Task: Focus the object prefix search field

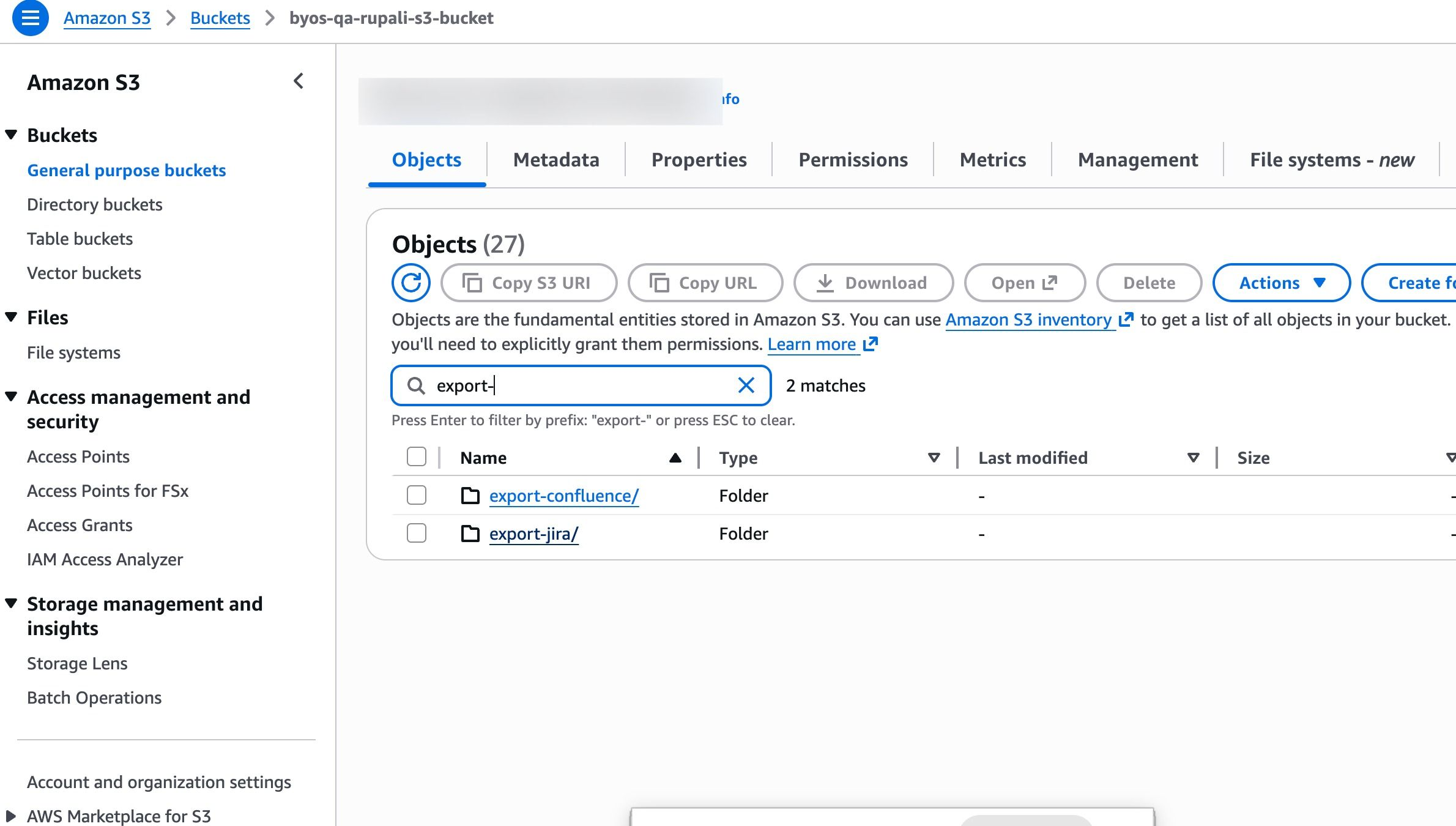Action: pyautogui.click(x=581, y=385)
